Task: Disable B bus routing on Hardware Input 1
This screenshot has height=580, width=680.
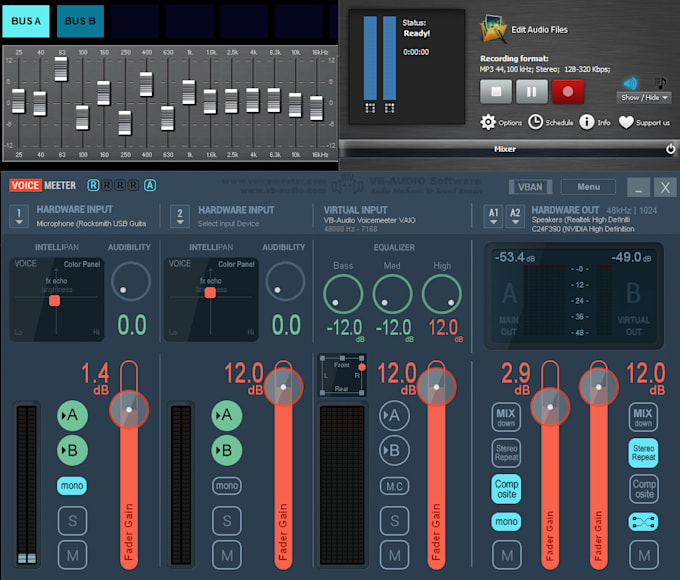Action: (x=72, y=450)
